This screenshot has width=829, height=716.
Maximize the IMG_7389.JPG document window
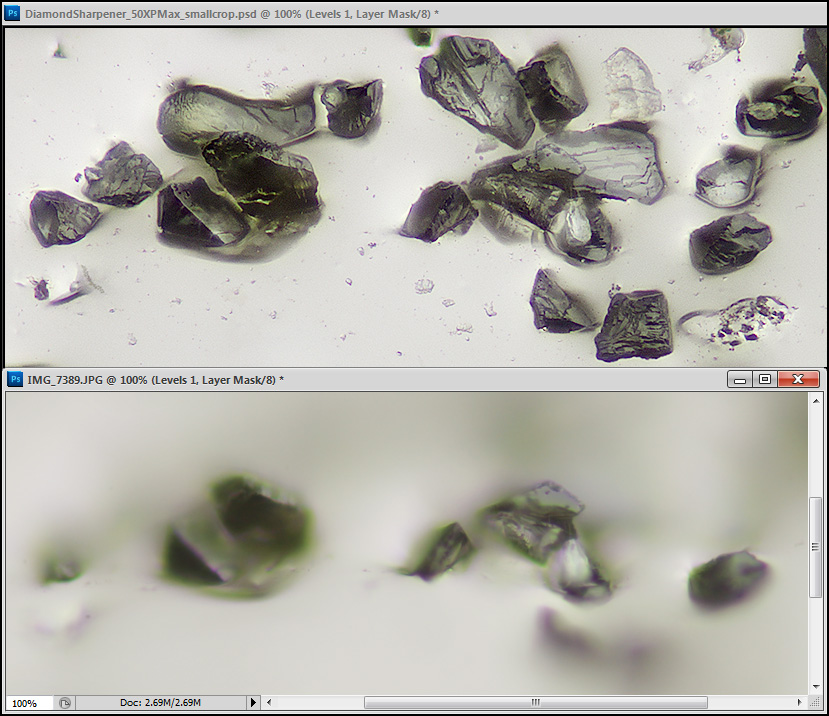764,379
